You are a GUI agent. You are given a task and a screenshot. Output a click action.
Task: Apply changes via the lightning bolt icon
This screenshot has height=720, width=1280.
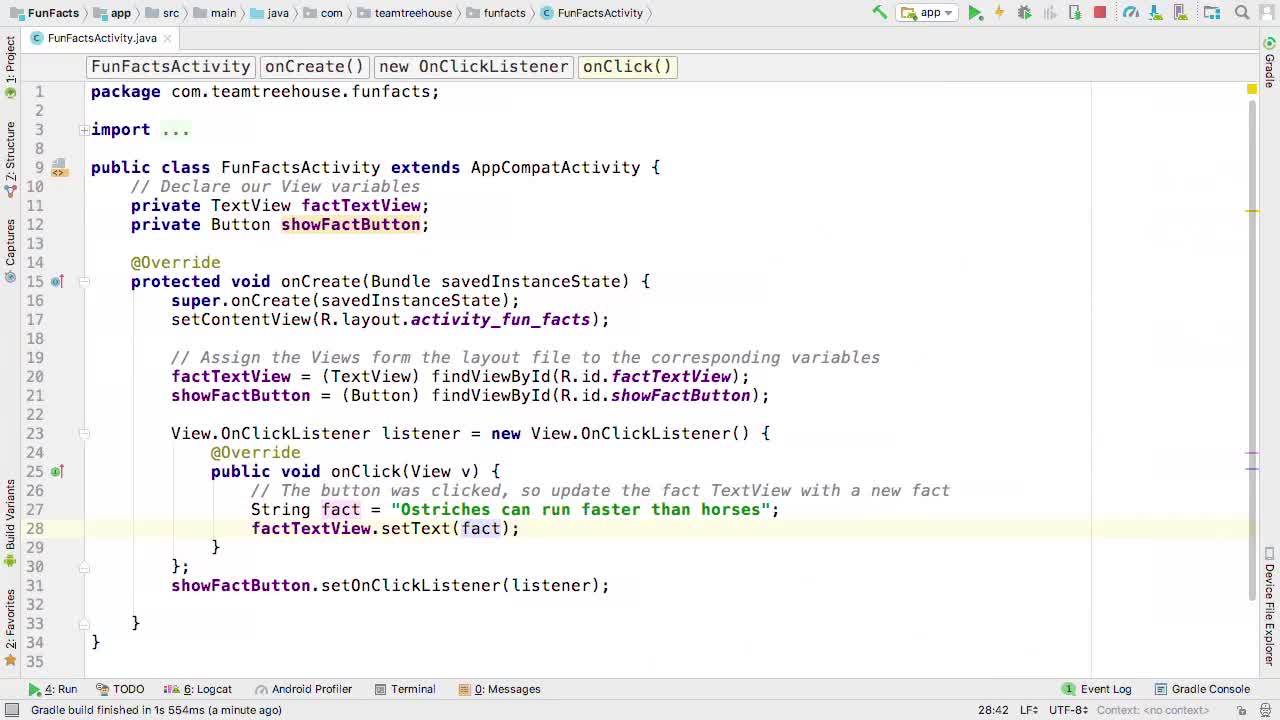point(999,13)
